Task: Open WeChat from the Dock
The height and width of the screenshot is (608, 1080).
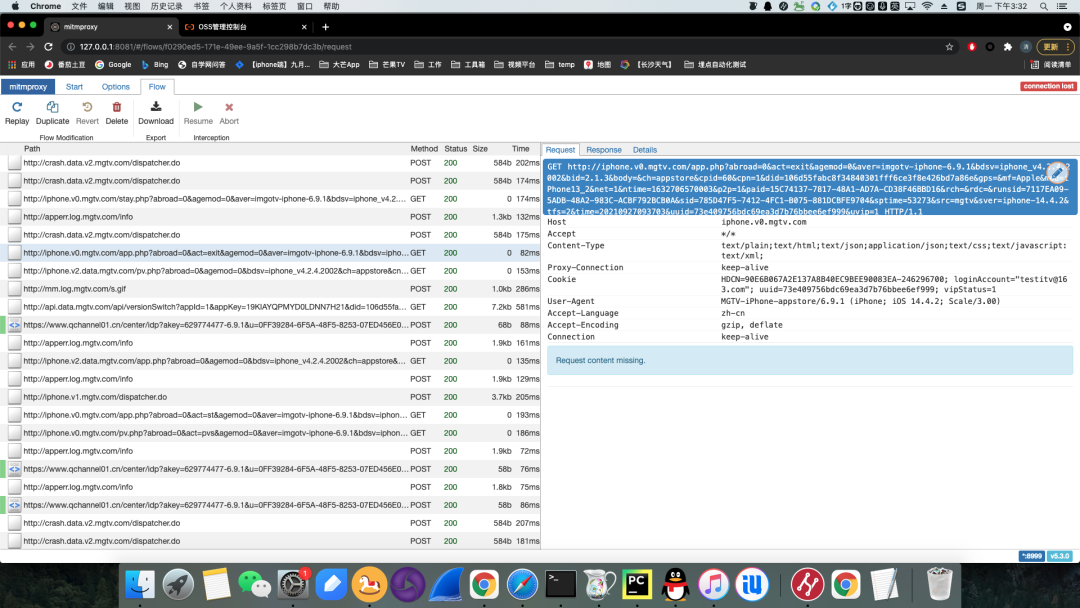Action: (x=254, y=585)
